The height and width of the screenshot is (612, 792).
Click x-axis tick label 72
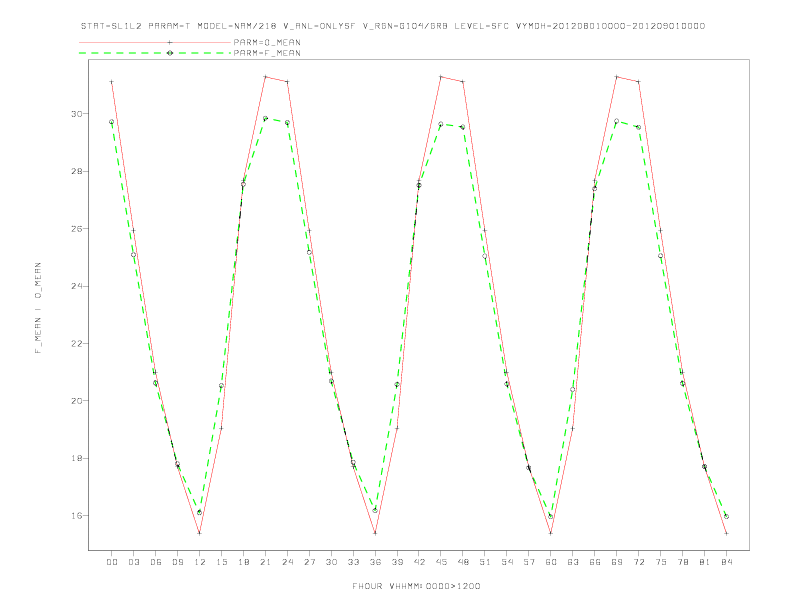tap(638, 562)
